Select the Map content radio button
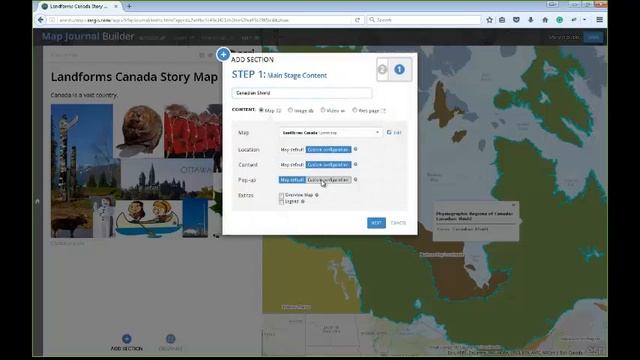 [x=261, y=110]
